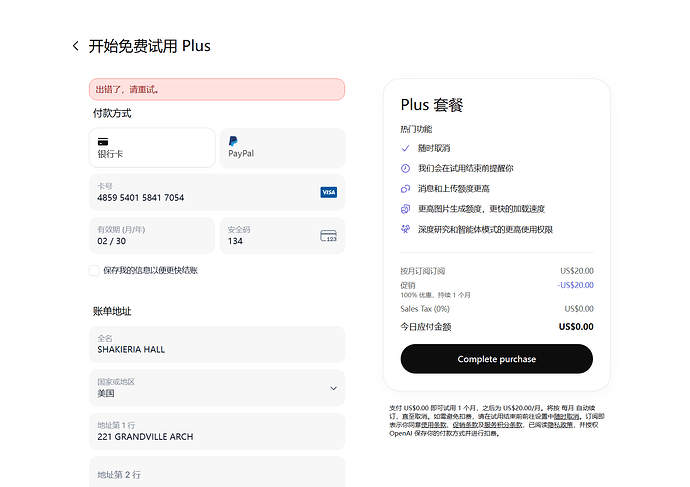Click the 出错了，请重试 error banner
The image size is (690, 487).
tap(217, 89)
